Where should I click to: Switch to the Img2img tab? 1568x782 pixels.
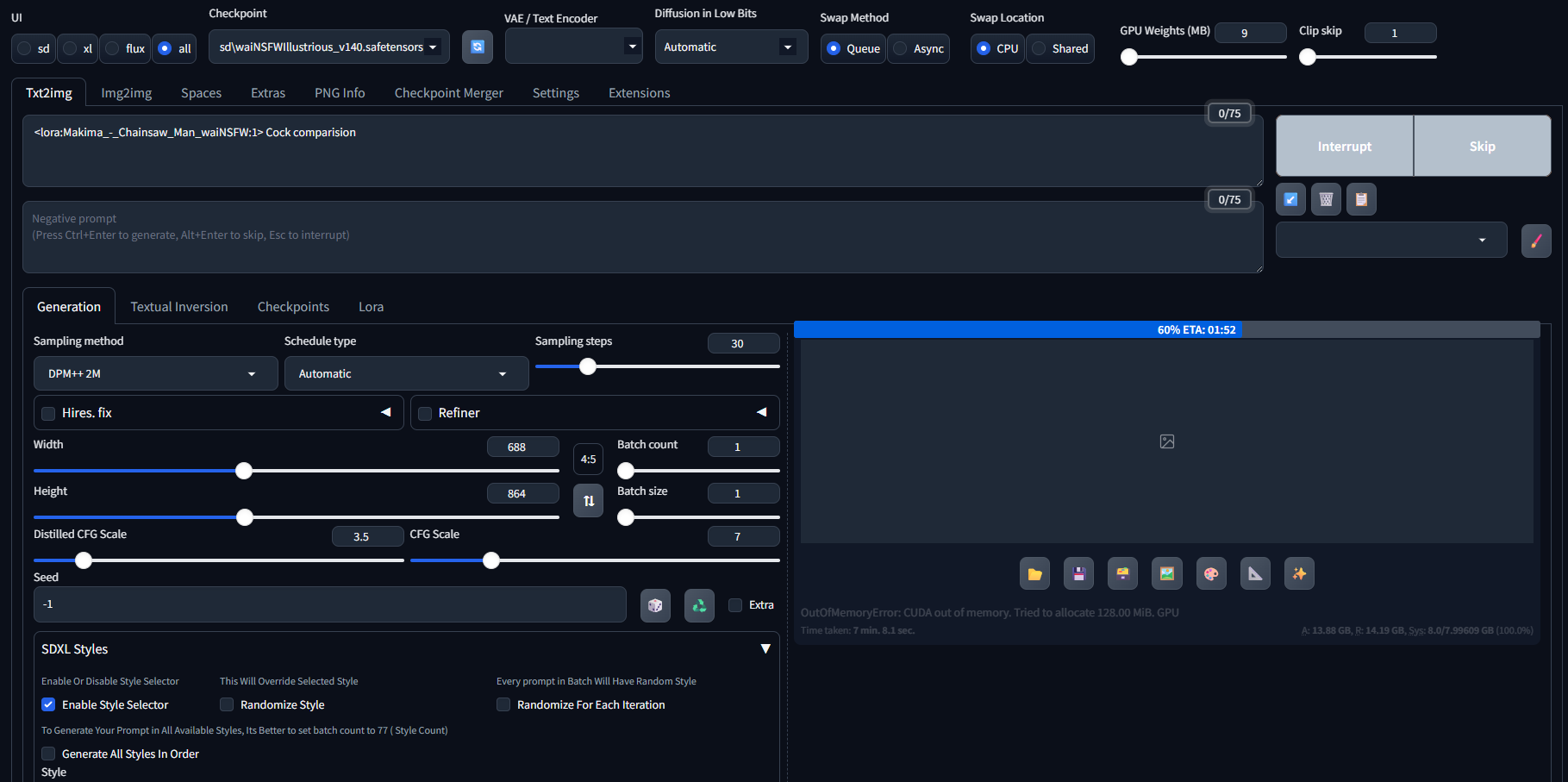coord(127,93)
